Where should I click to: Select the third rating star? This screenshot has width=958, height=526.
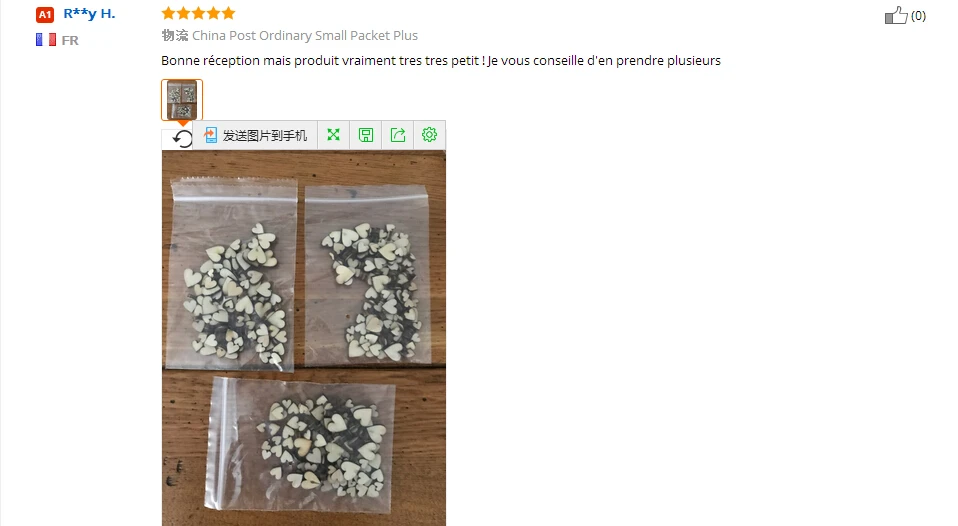click(199, 13)
